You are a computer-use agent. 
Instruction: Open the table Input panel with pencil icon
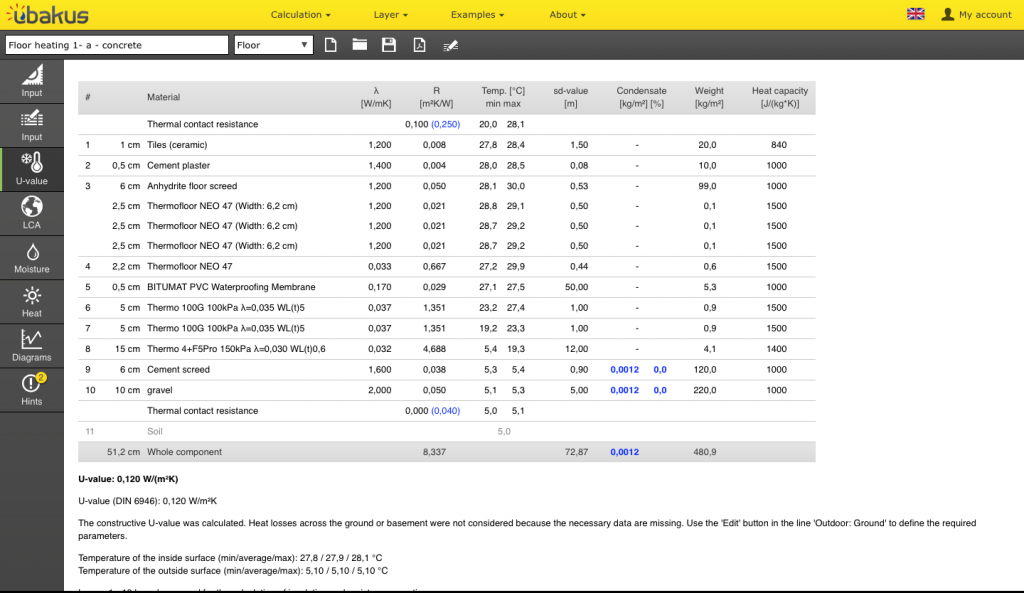(32, 125)
